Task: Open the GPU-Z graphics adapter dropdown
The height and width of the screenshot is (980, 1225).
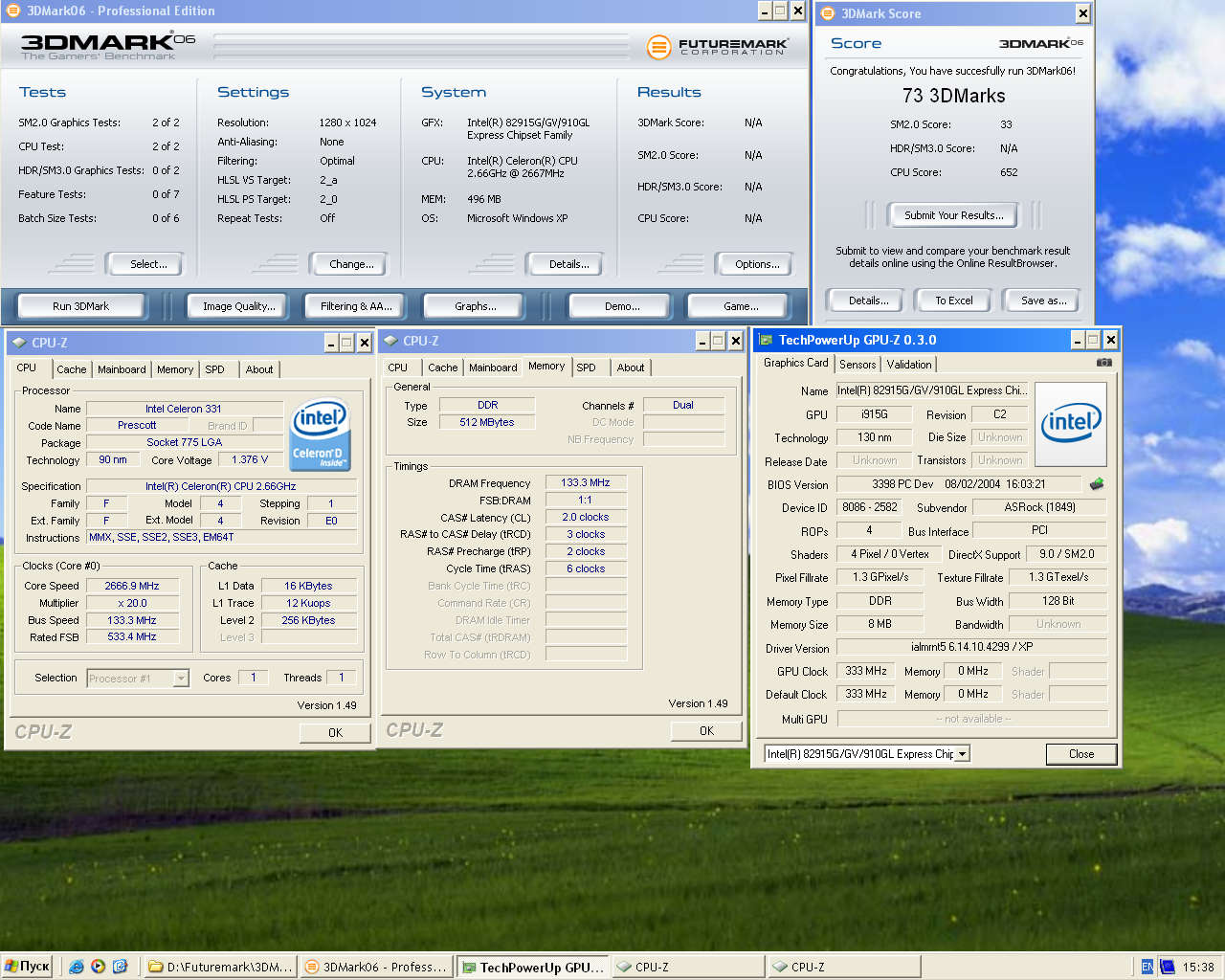Action: point(963,754)
